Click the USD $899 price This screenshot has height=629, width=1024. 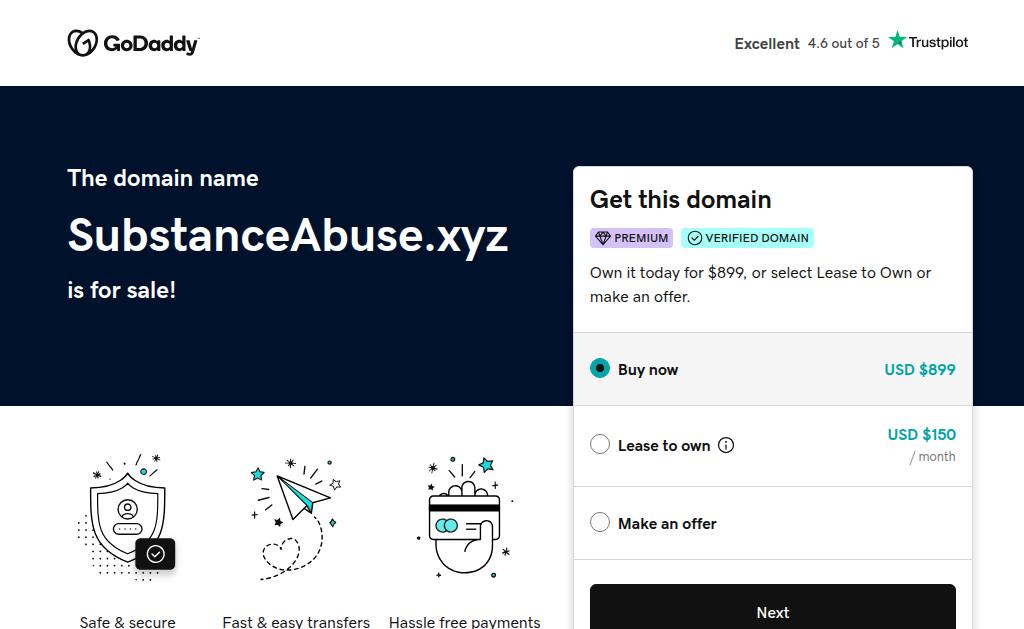(x=919, y=369)
